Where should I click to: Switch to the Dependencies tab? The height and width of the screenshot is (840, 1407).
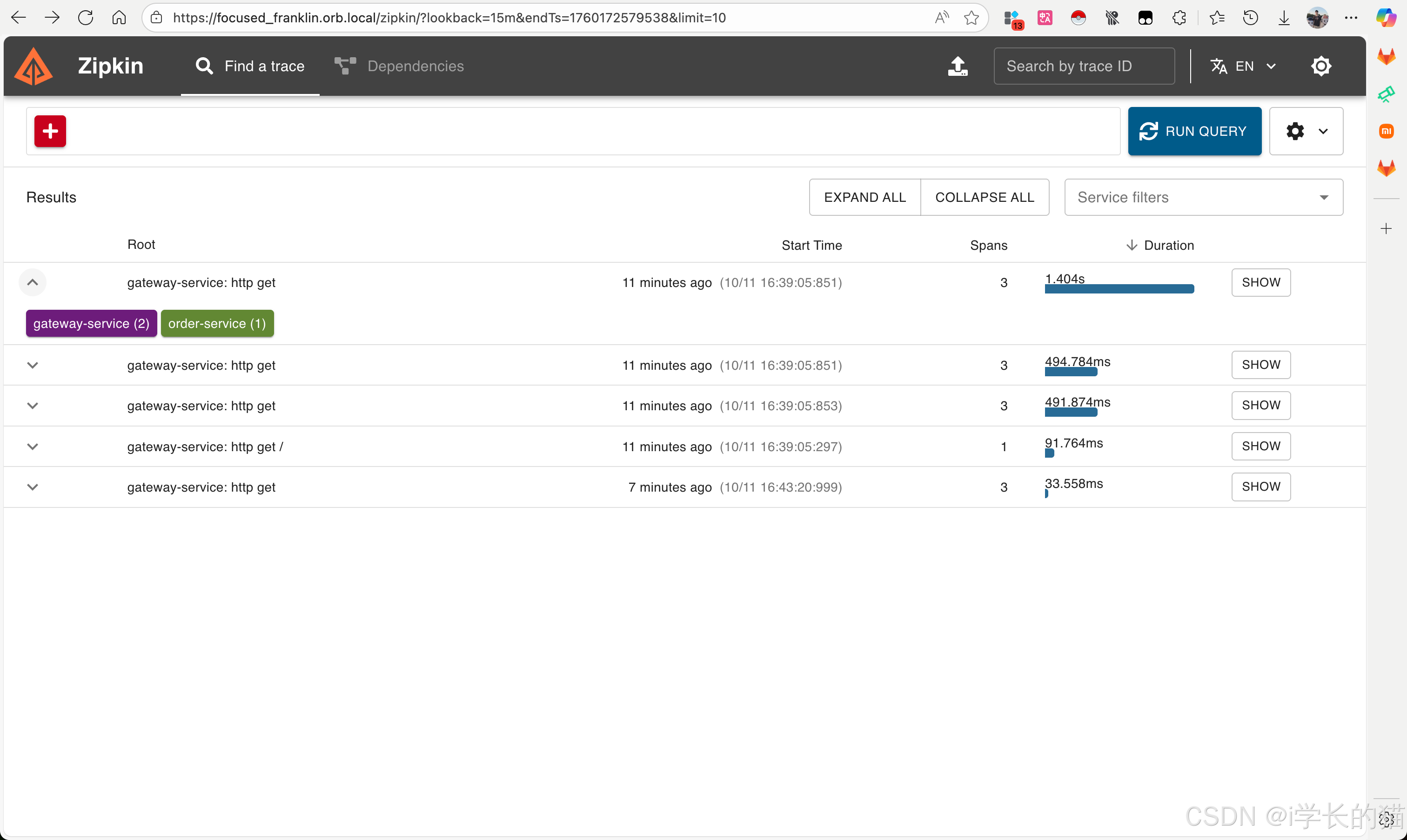[x=399, y=66]
